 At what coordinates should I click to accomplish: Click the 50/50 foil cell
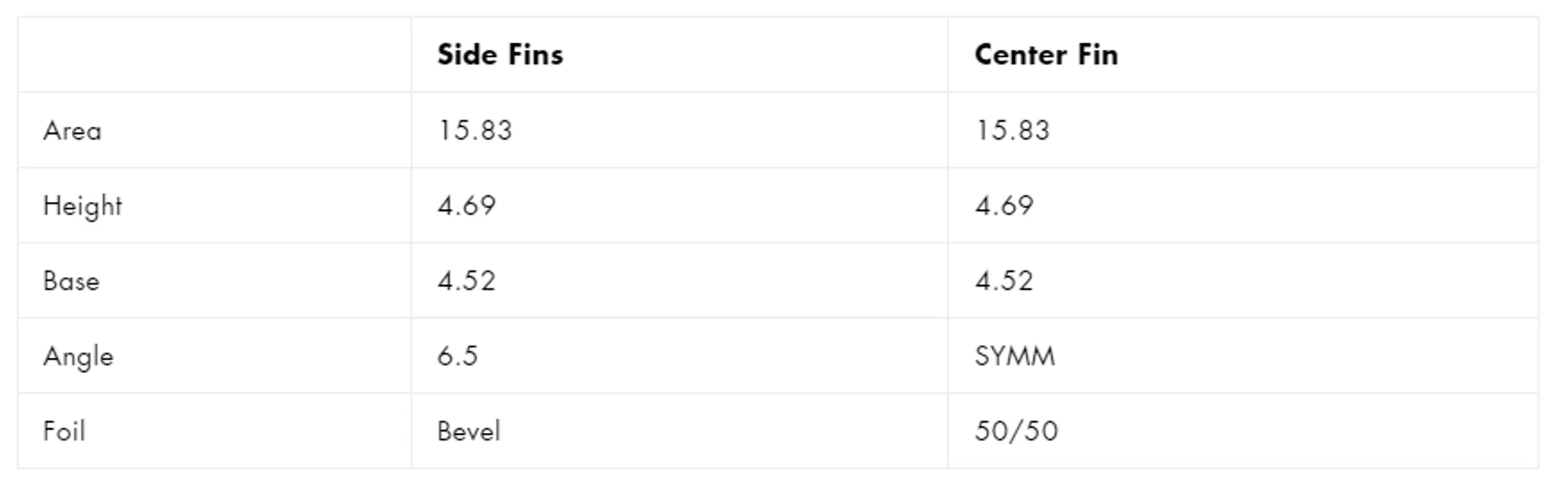[x=1016, y=431]
